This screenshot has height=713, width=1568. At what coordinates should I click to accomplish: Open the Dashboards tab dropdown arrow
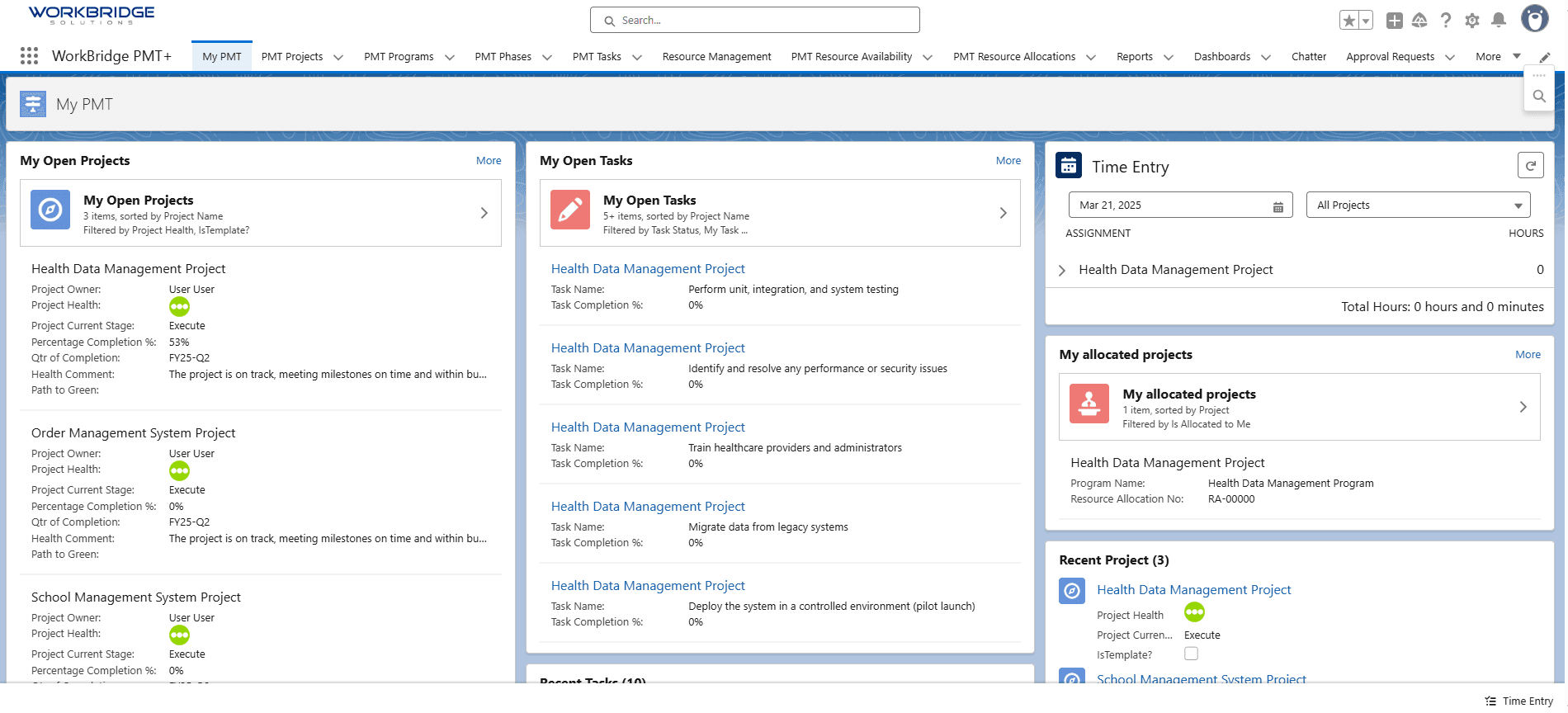1266,57
